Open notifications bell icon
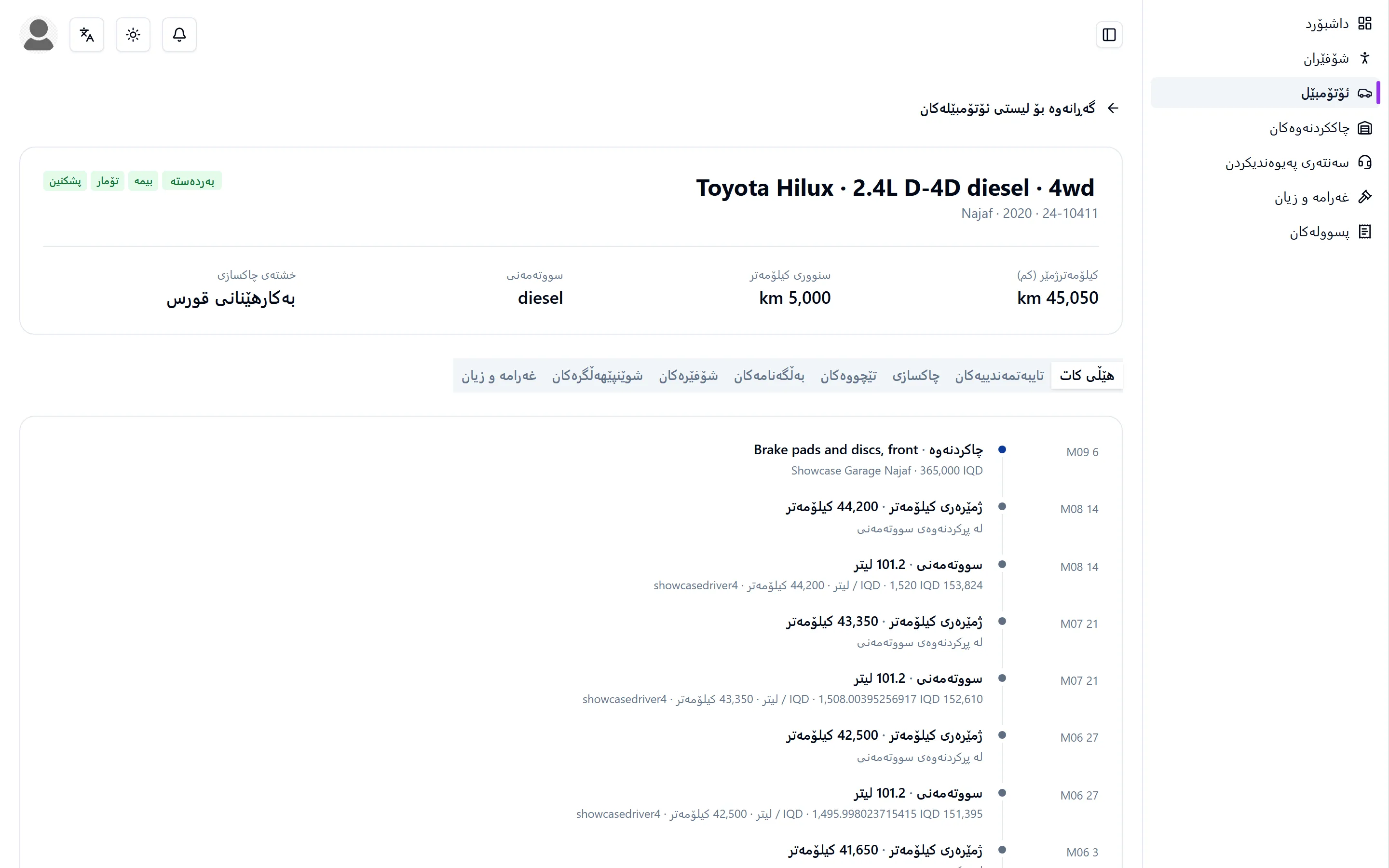Image resolution: width=1389 pixels, height=868 pixels. coord(179,35)
